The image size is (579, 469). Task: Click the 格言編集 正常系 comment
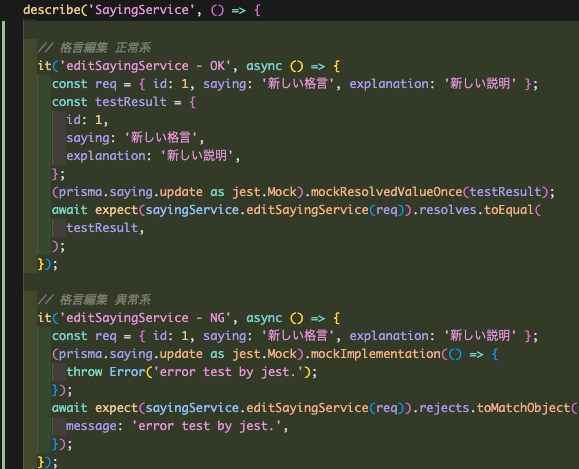(x=94, y=48)
